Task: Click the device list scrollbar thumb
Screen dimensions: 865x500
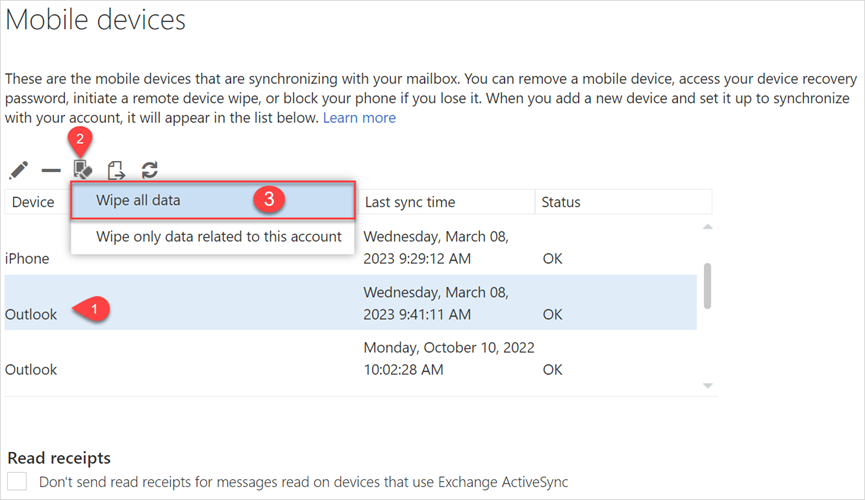Action: [708, 287]
